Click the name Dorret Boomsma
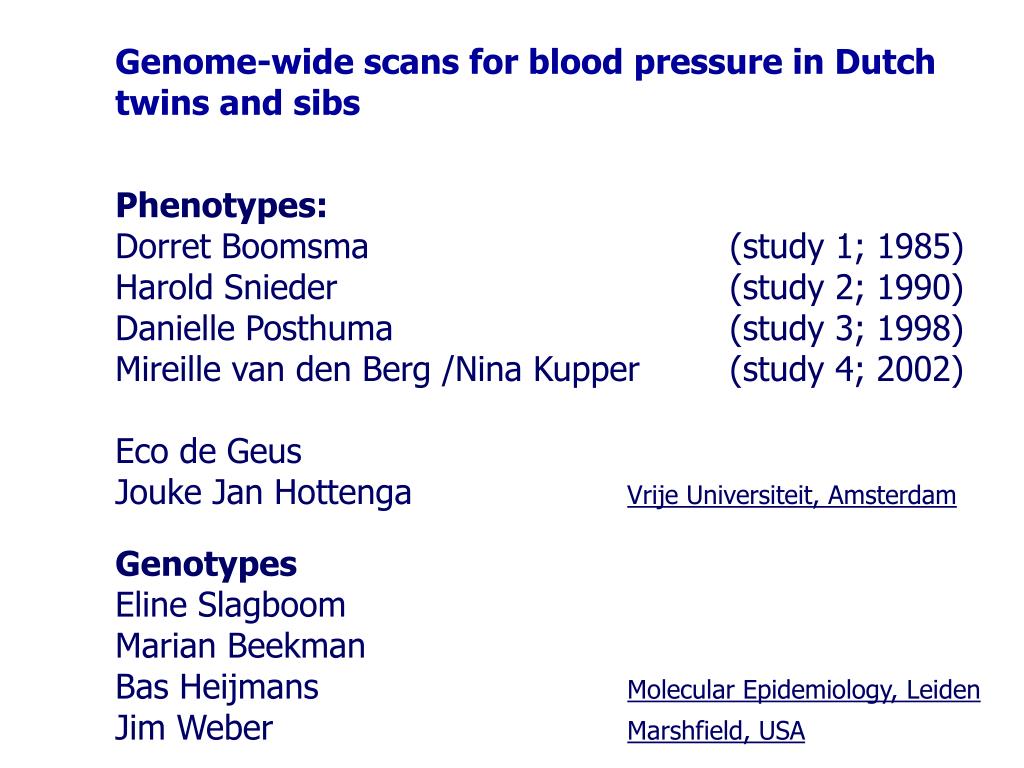 (x=242, y=247)
